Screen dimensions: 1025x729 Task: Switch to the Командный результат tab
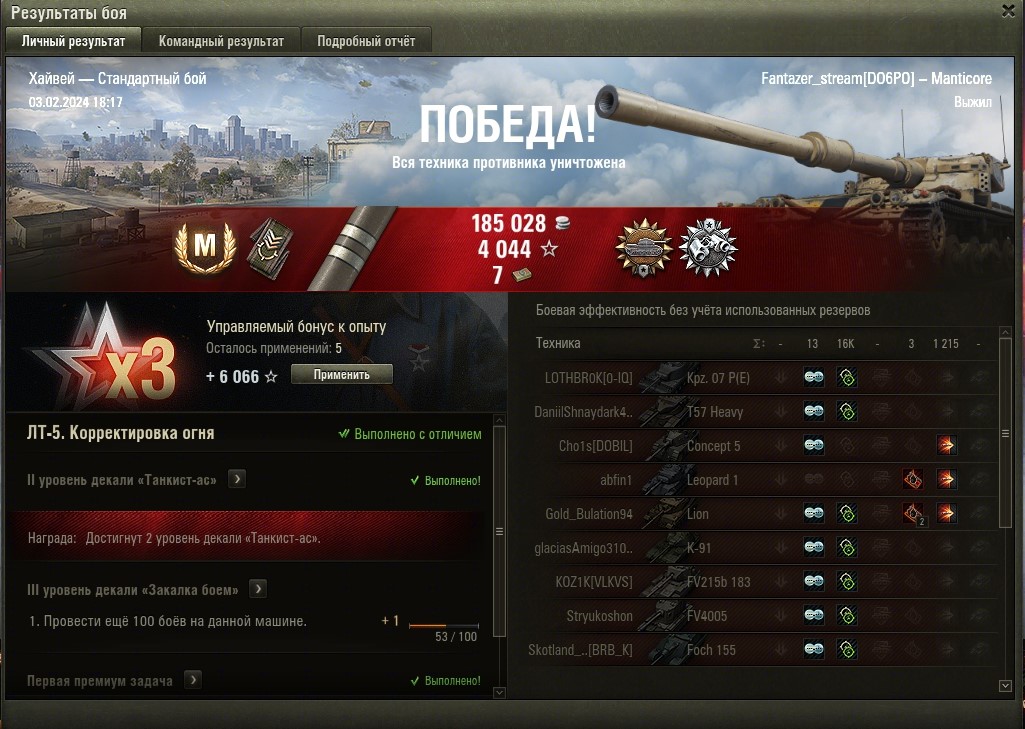221,41
